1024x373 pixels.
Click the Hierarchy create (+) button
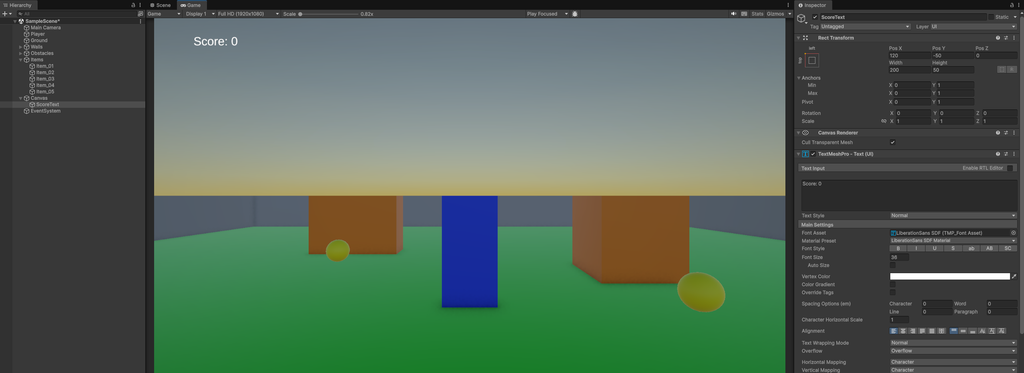(x=6, y=14)
